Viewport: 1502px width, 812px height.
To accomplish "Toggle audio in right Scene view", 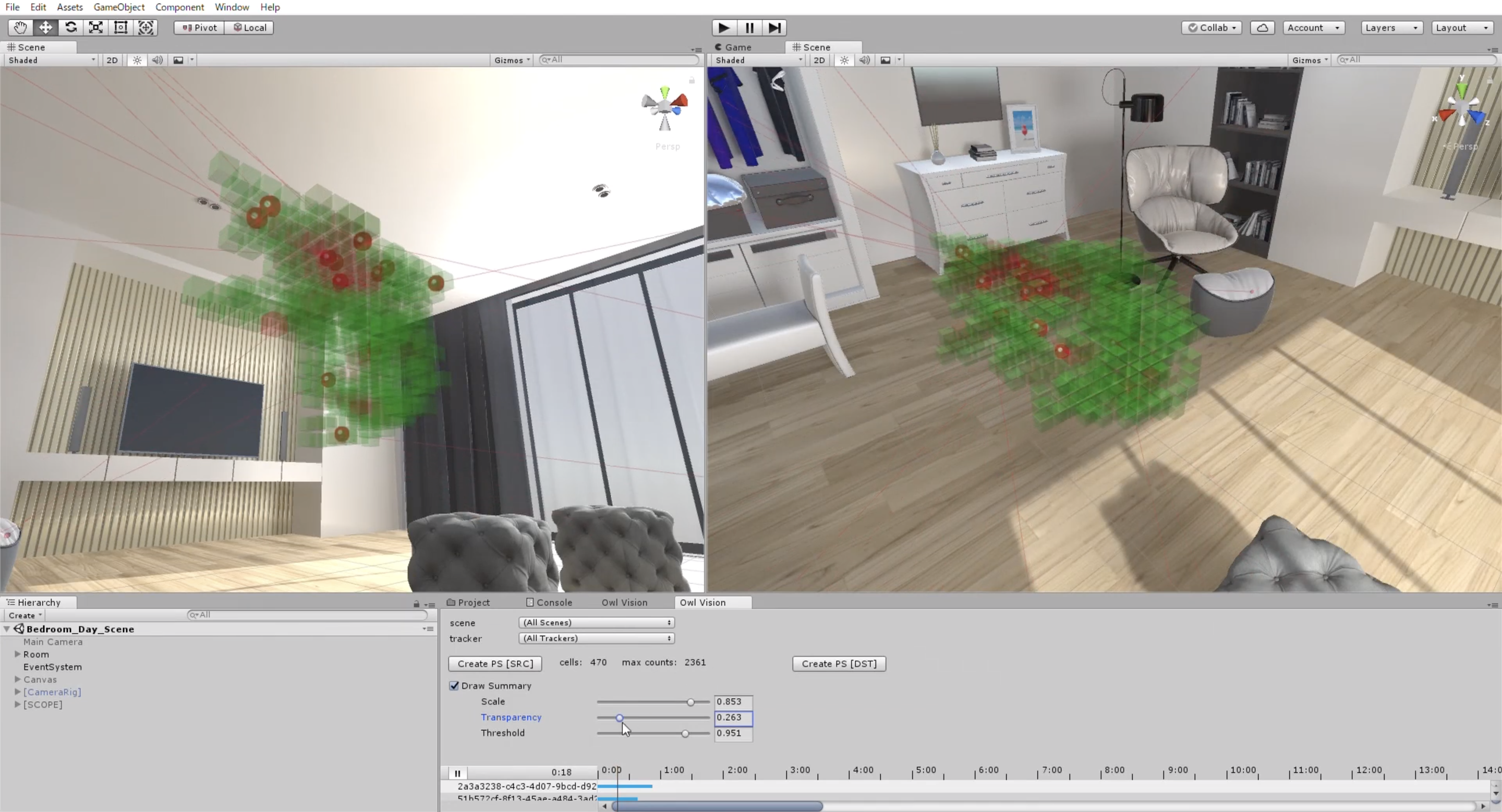I will 864,60.
